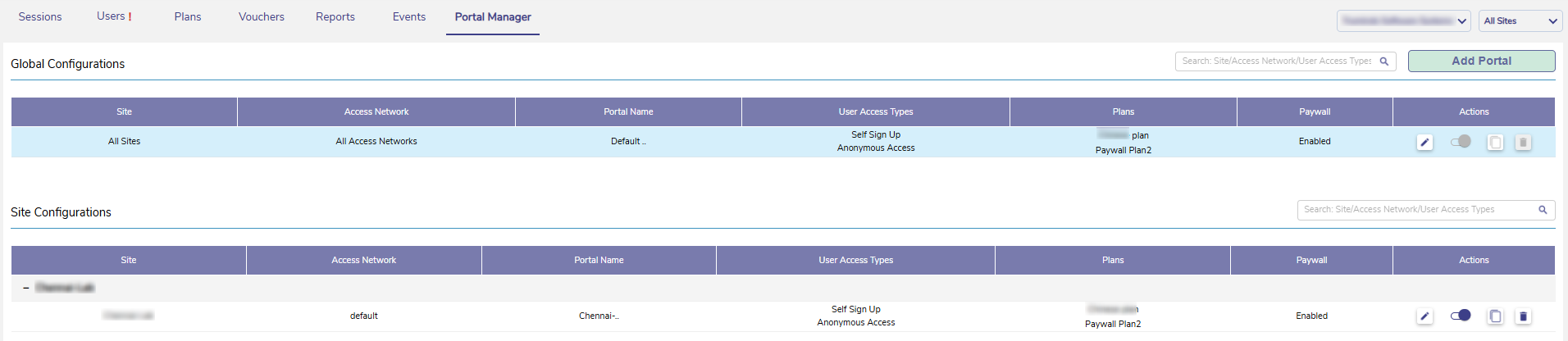
Task: Go to the Users tab
Action: pos(113,17)
